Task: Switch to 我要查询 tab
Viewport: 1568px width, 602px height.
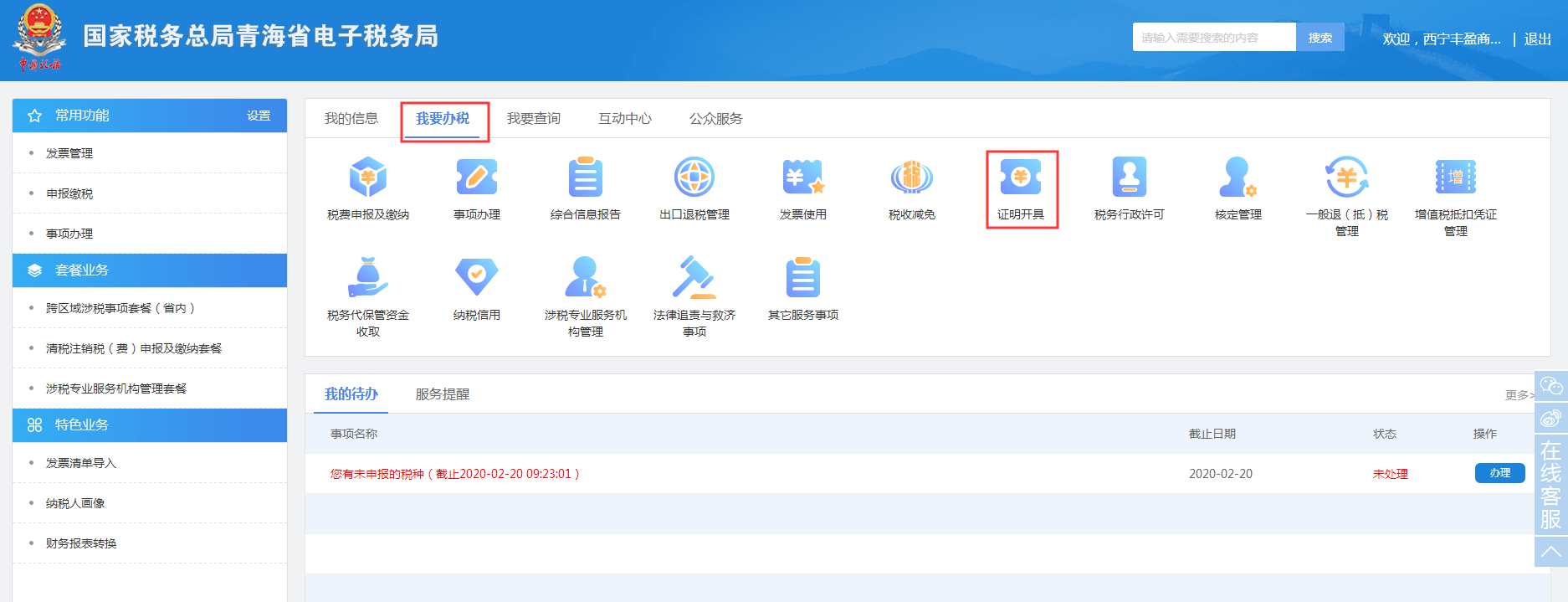Action: click(534, 119)
